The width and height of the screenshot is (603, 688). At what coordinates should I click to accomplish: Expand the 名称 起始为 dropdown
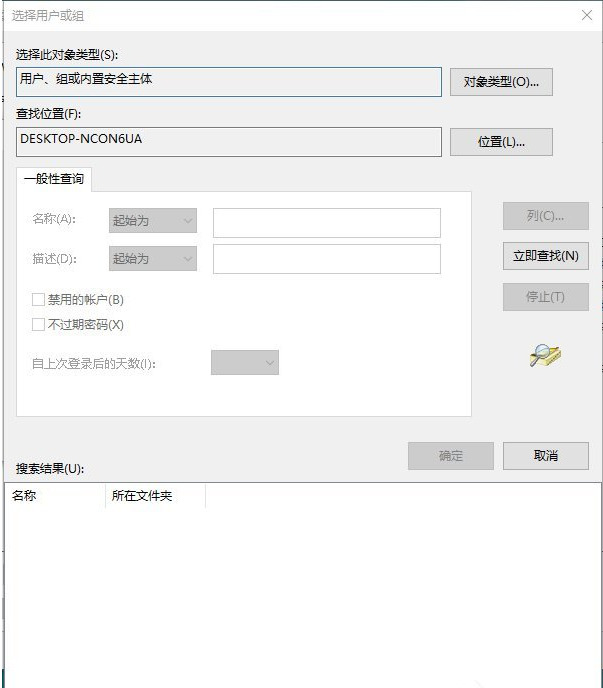pos(152,220)
